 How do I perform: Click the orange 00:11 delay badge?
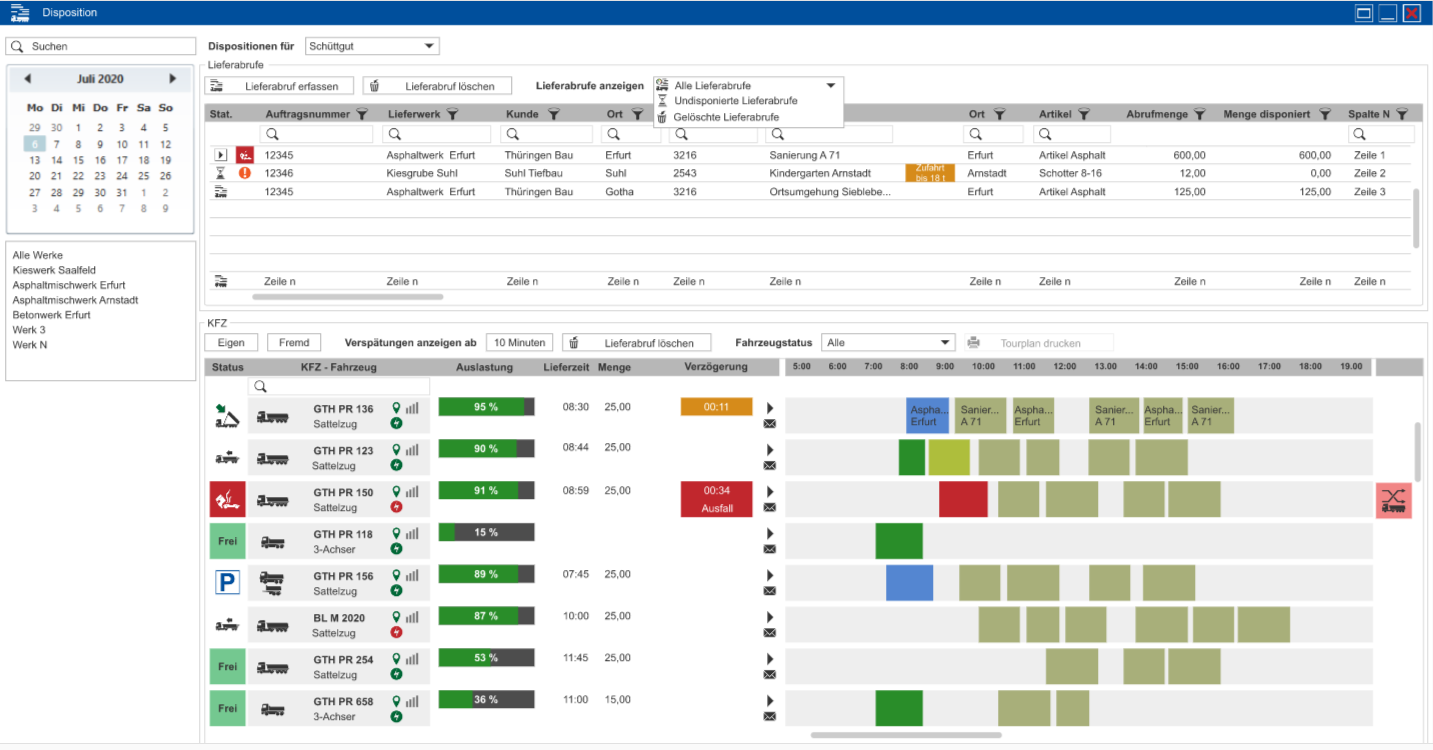click(716, 407)
